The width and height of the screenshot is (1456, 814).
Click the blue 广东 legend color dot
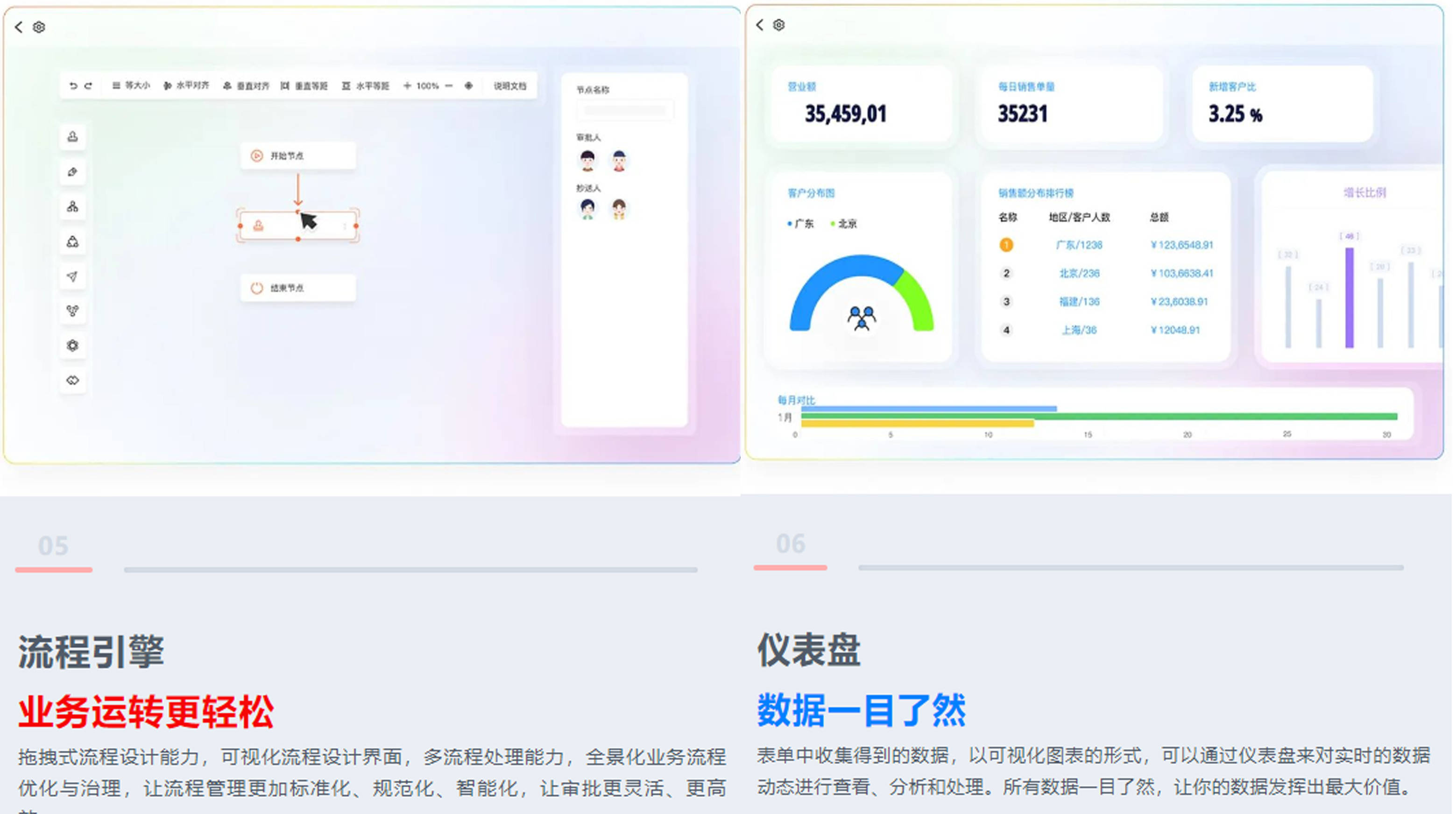tap(790, 223)
